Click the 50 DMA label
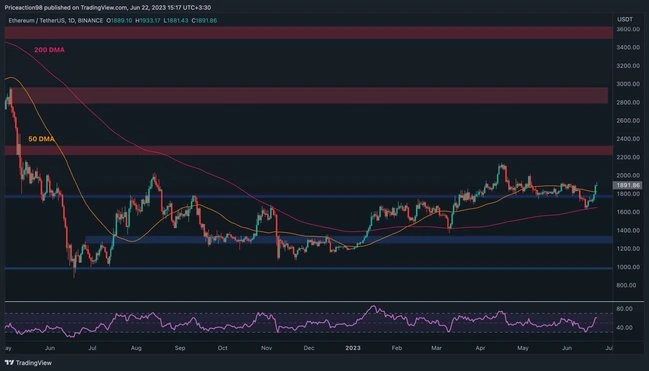The height and width of the screenshot is (371, 649). [x=41, y=139]
